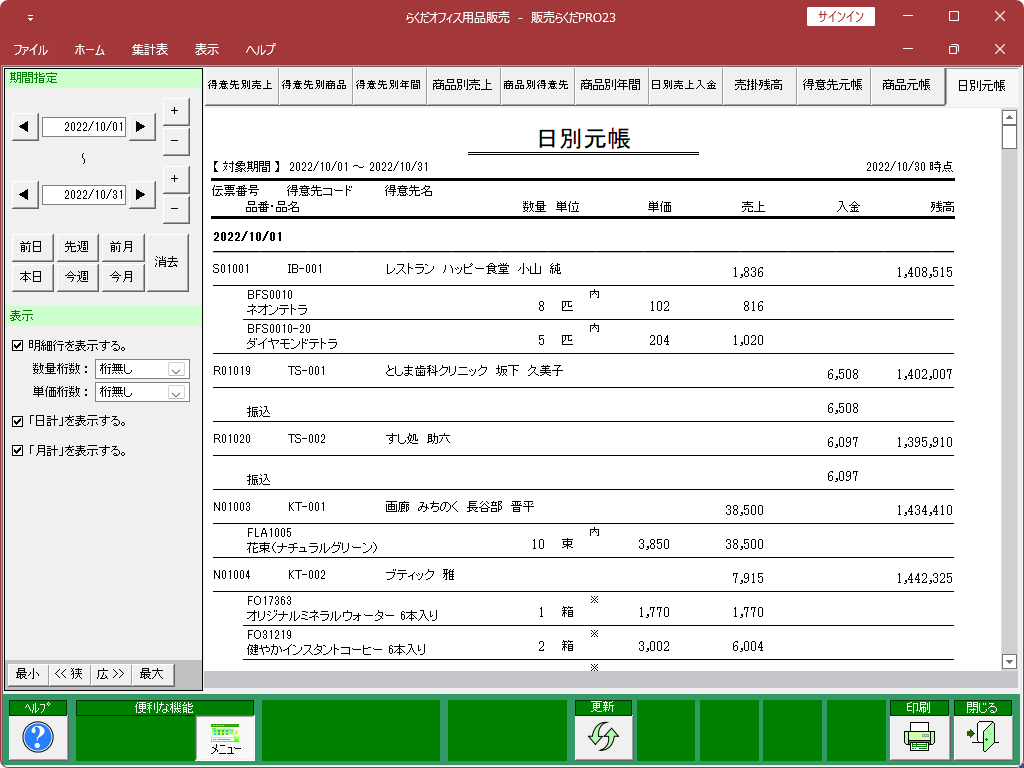Switch to the 商品別売上 tab

(462, 86)
